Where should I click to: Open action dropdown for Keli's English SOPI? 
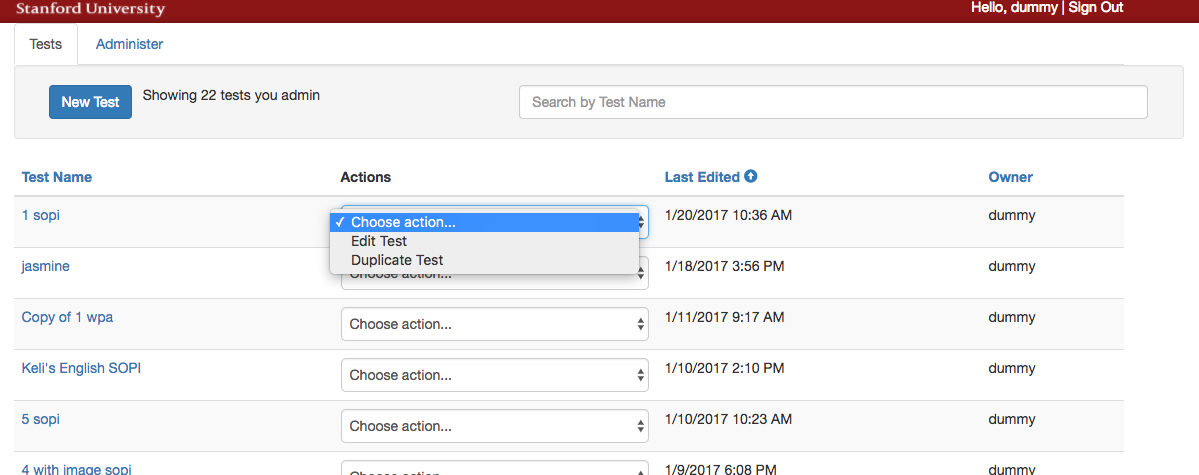coord(495,375)
